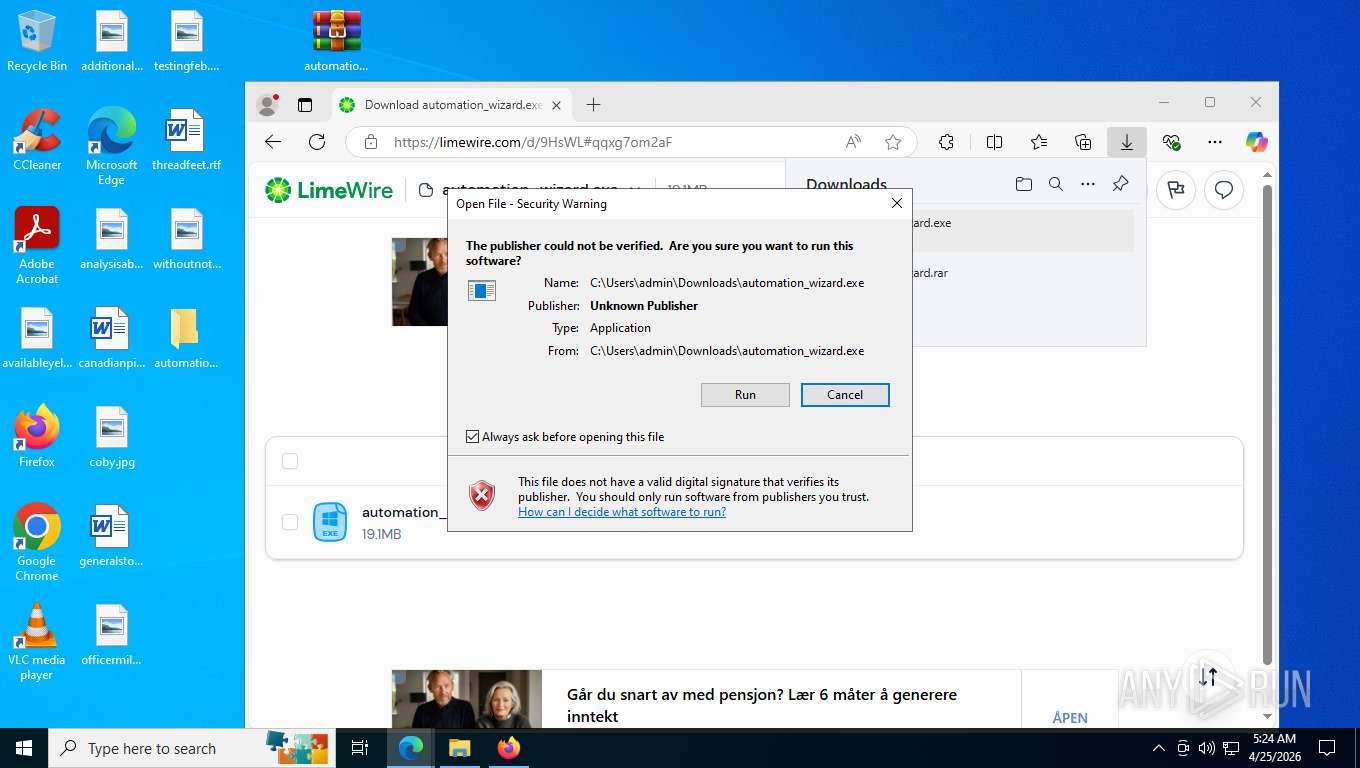Click ÅPEN button on the ad banner
Screen dimensions: 1360x768
click(x=1070, y=718)
